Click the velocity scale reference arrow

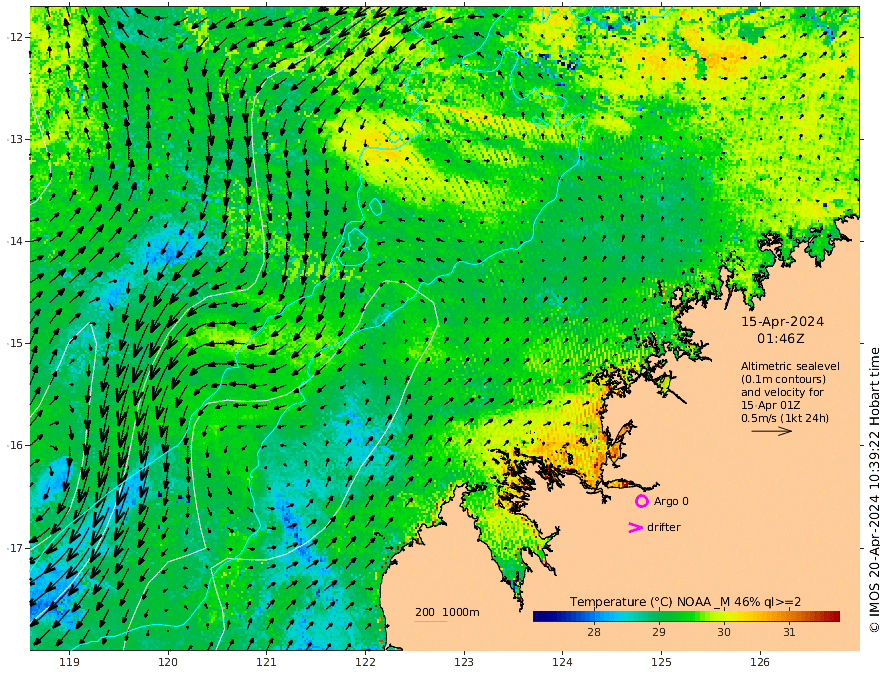[772, 431]
